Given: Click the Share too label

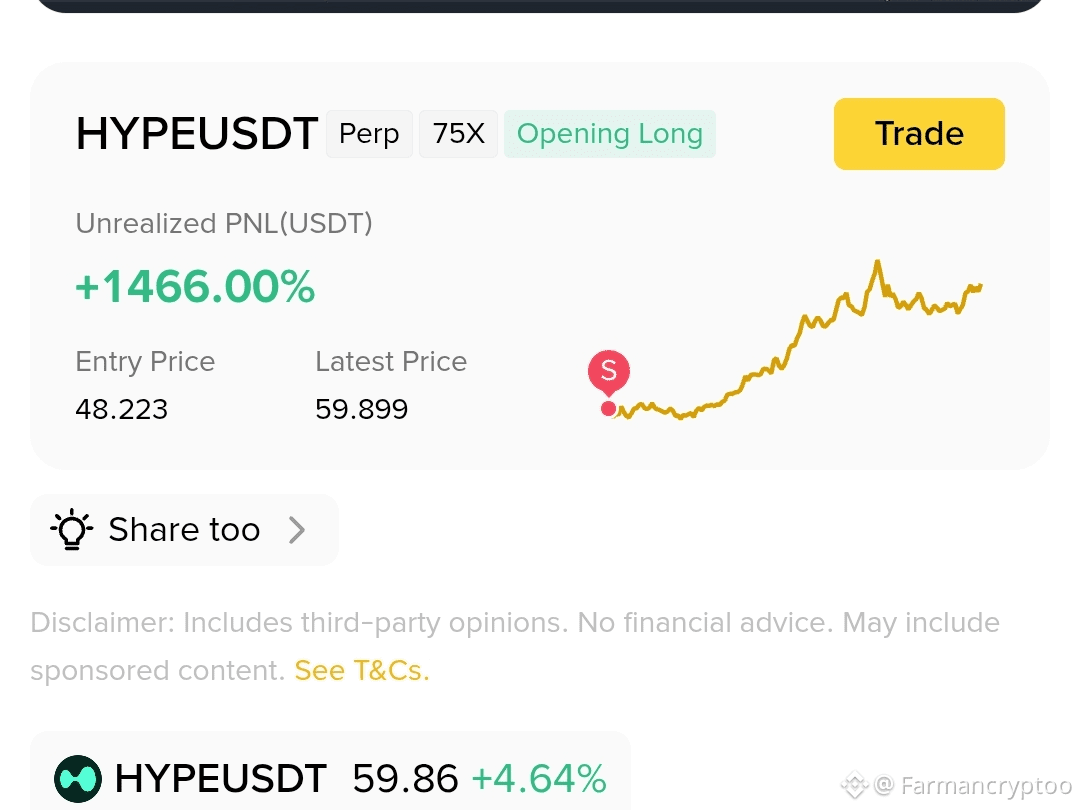Looking at the screenshot, I should pyautogui.click(x=185, y=530).
